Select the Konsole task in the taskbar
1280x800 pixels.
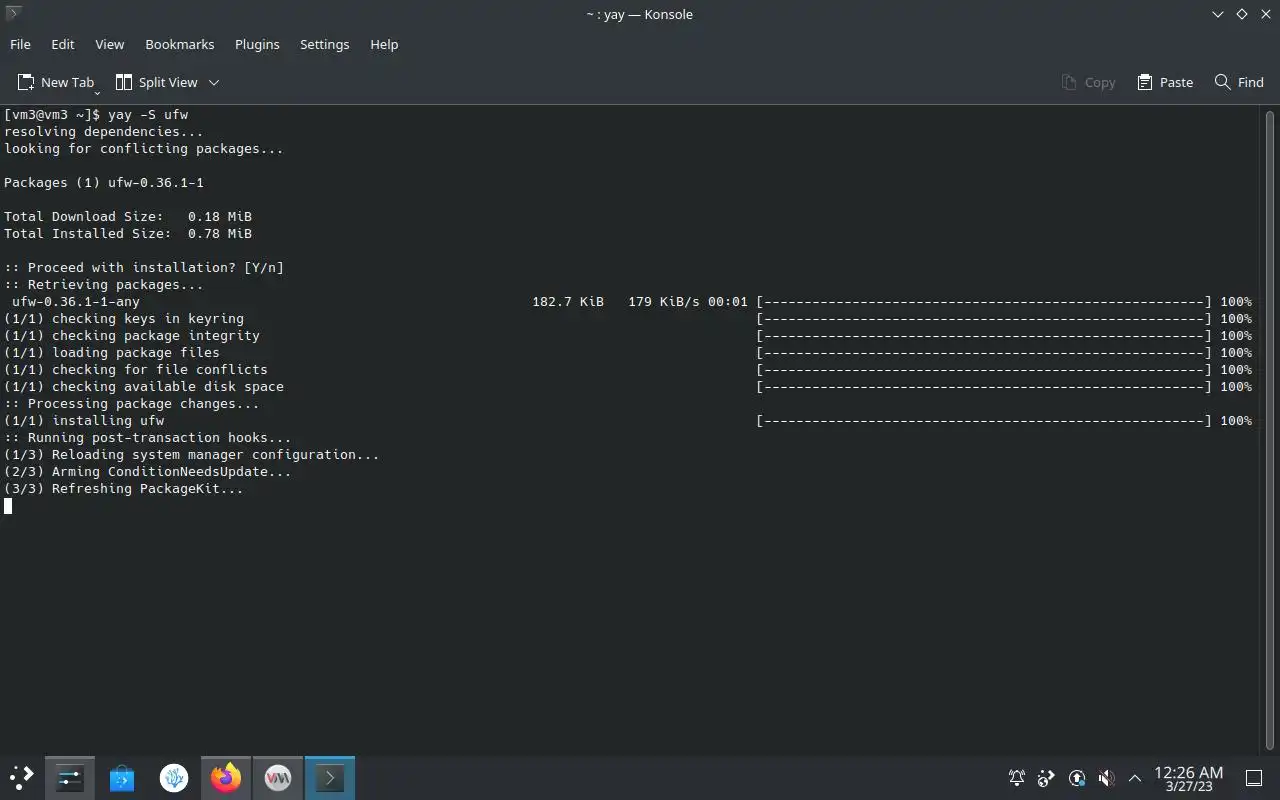[330, 777]
